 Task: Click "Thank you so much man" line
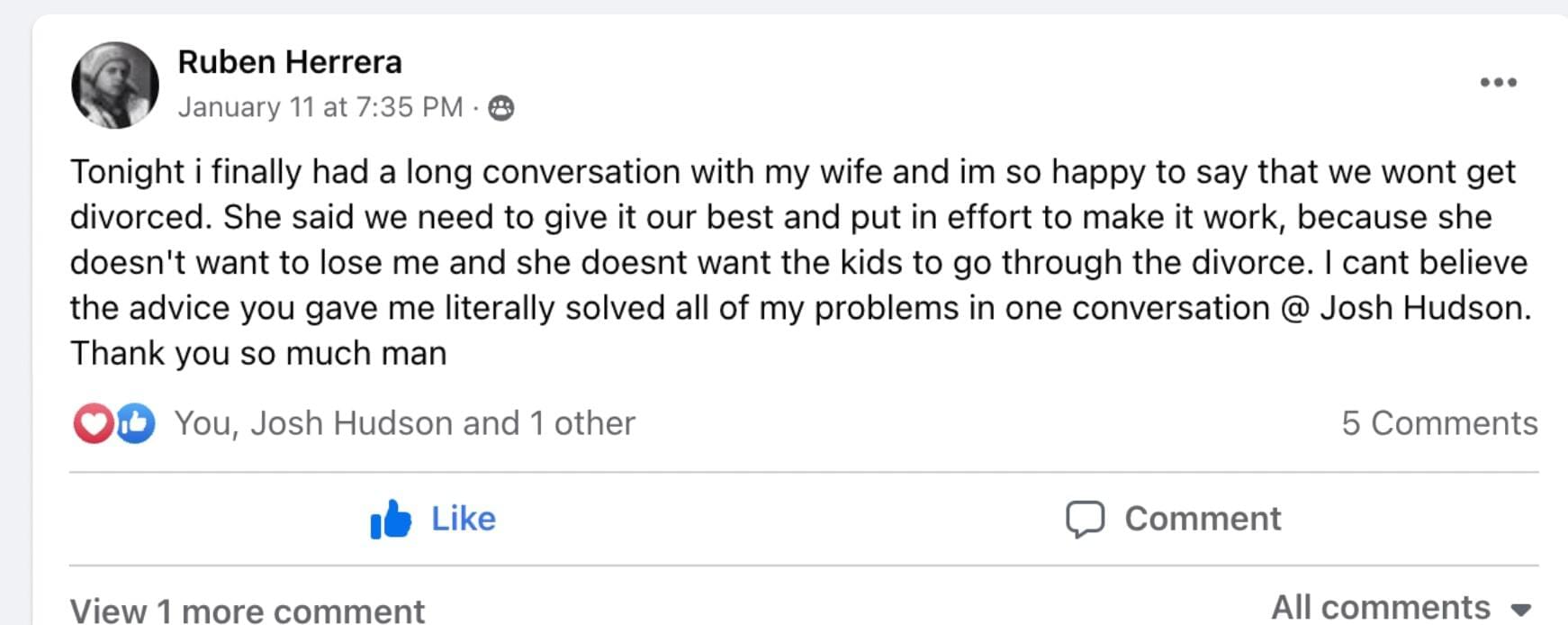[x=258, y=353]
